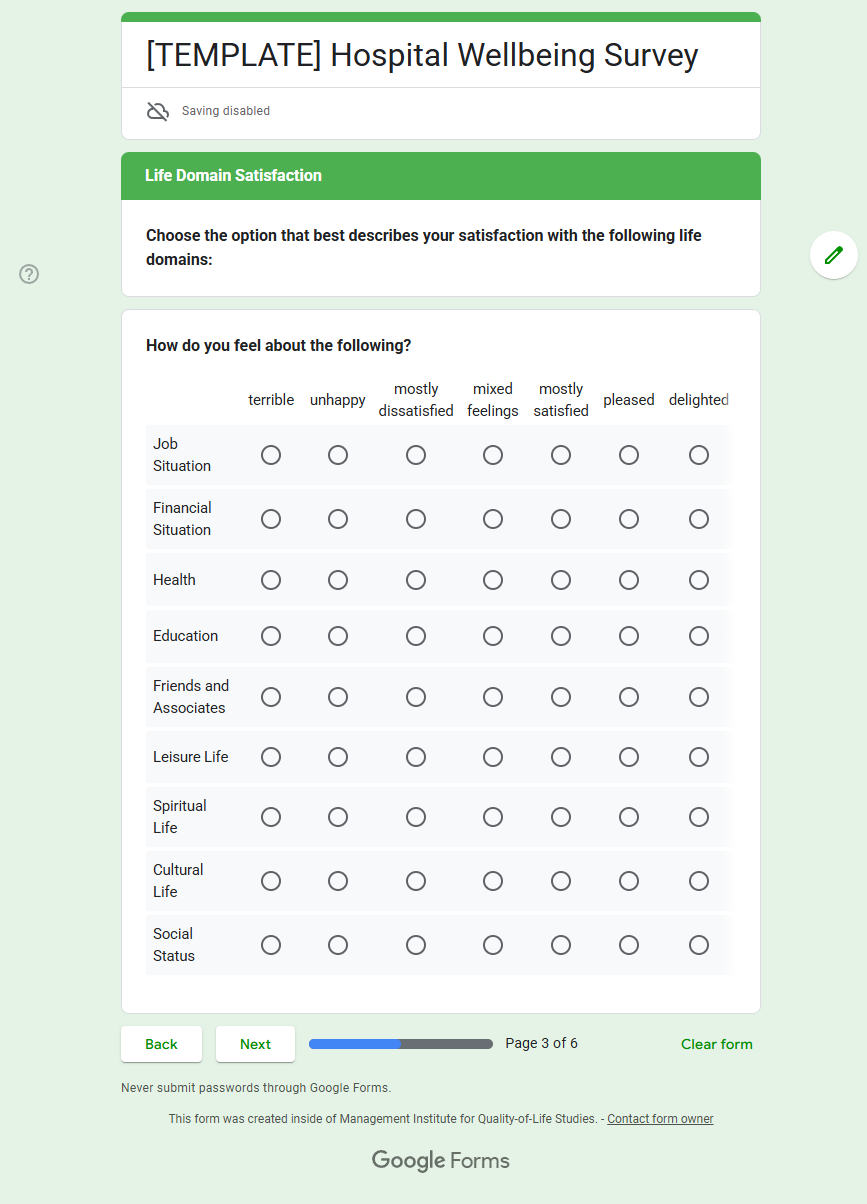This screenshot has width=867, height=1204.
Task: Mark Education as 'pleased'
Action: click(x=629, y=636)
